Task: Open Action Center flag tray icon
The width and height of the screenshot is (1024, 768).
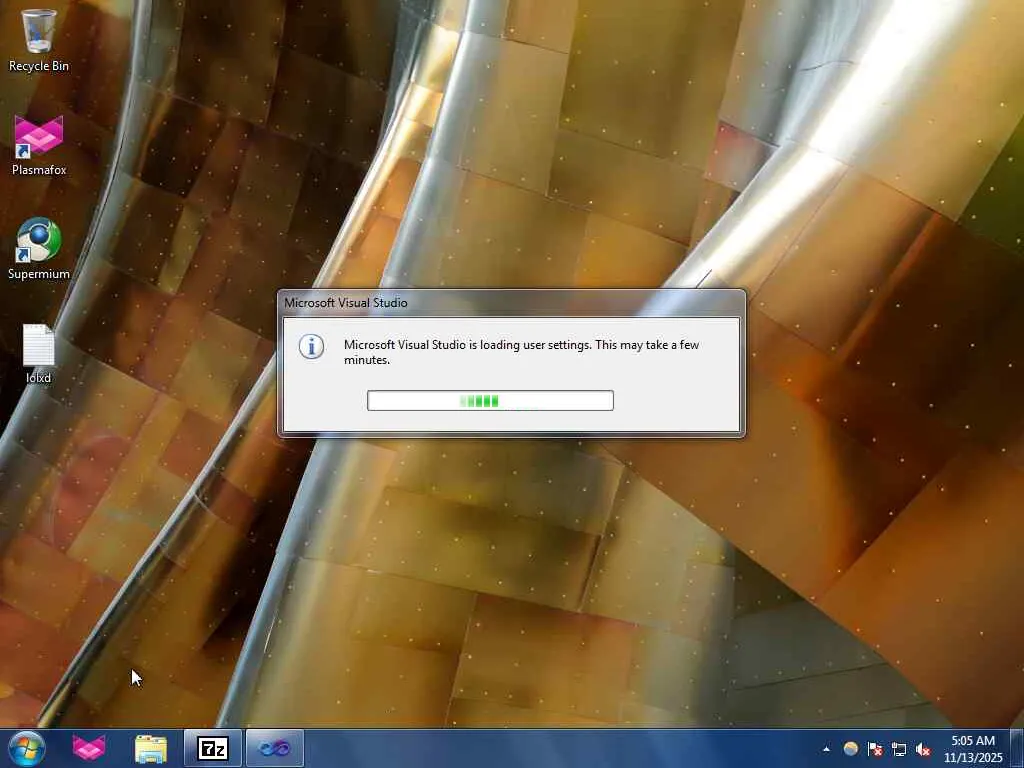Action: point(875,749)
